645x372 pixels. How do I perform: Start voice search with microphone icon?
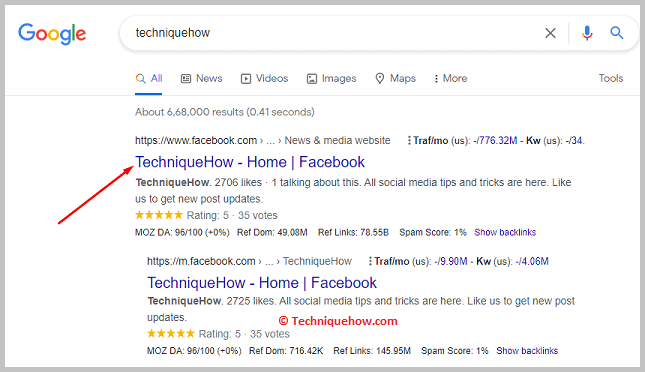587,33
